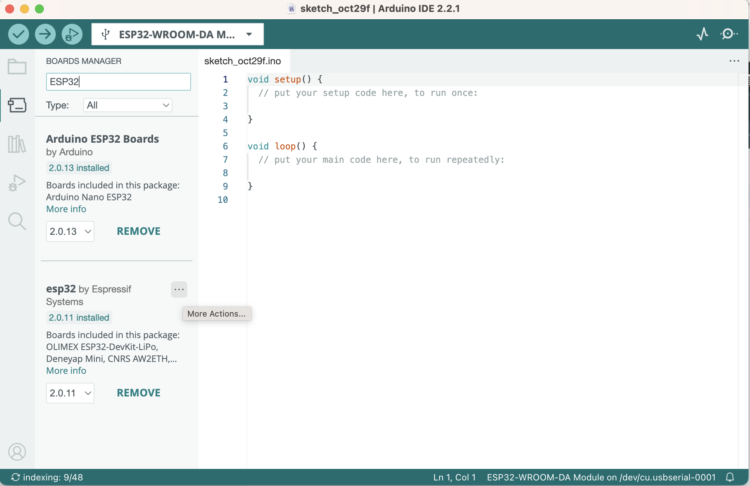Open the Serial Monitor
The image size is (750, 486).
[729, 34]
